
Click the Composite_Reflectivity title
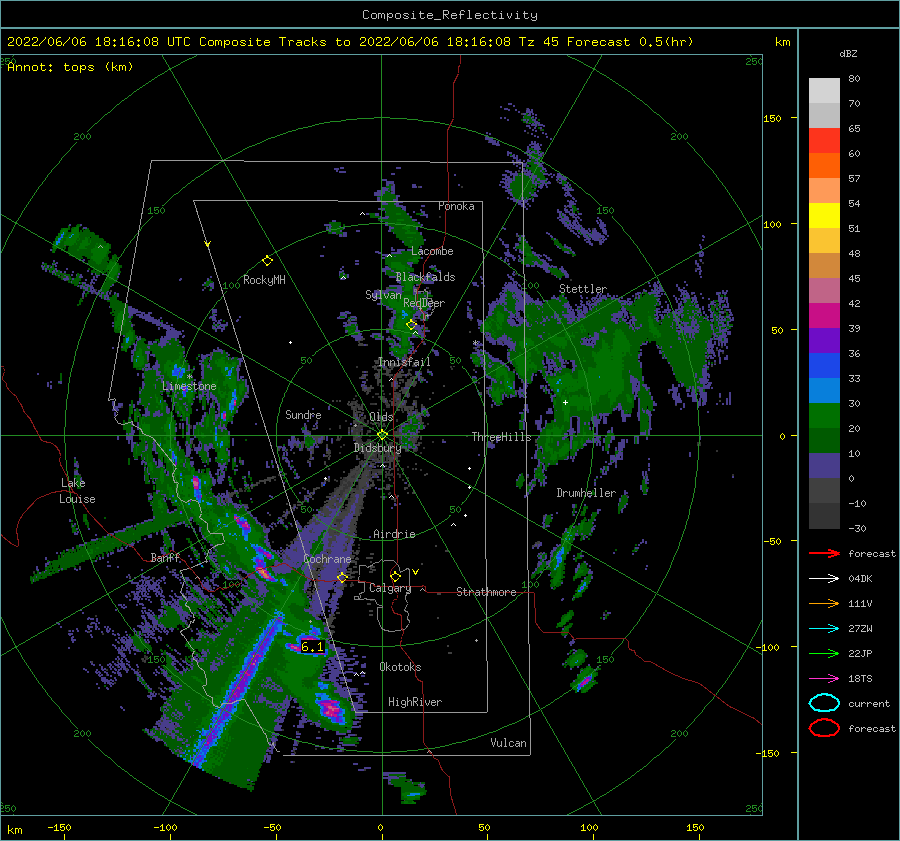click(450, 15)
